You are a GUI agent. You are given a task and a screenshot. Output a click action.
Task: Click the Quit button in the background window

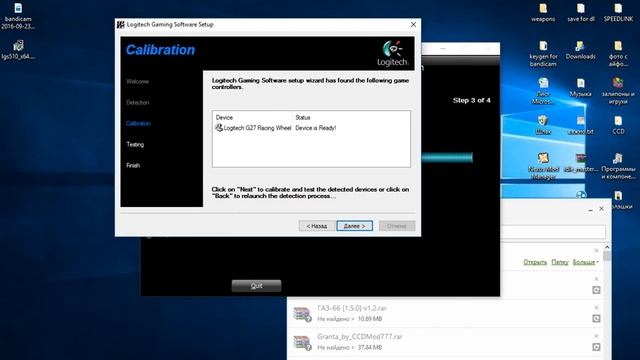pos(256,286)
